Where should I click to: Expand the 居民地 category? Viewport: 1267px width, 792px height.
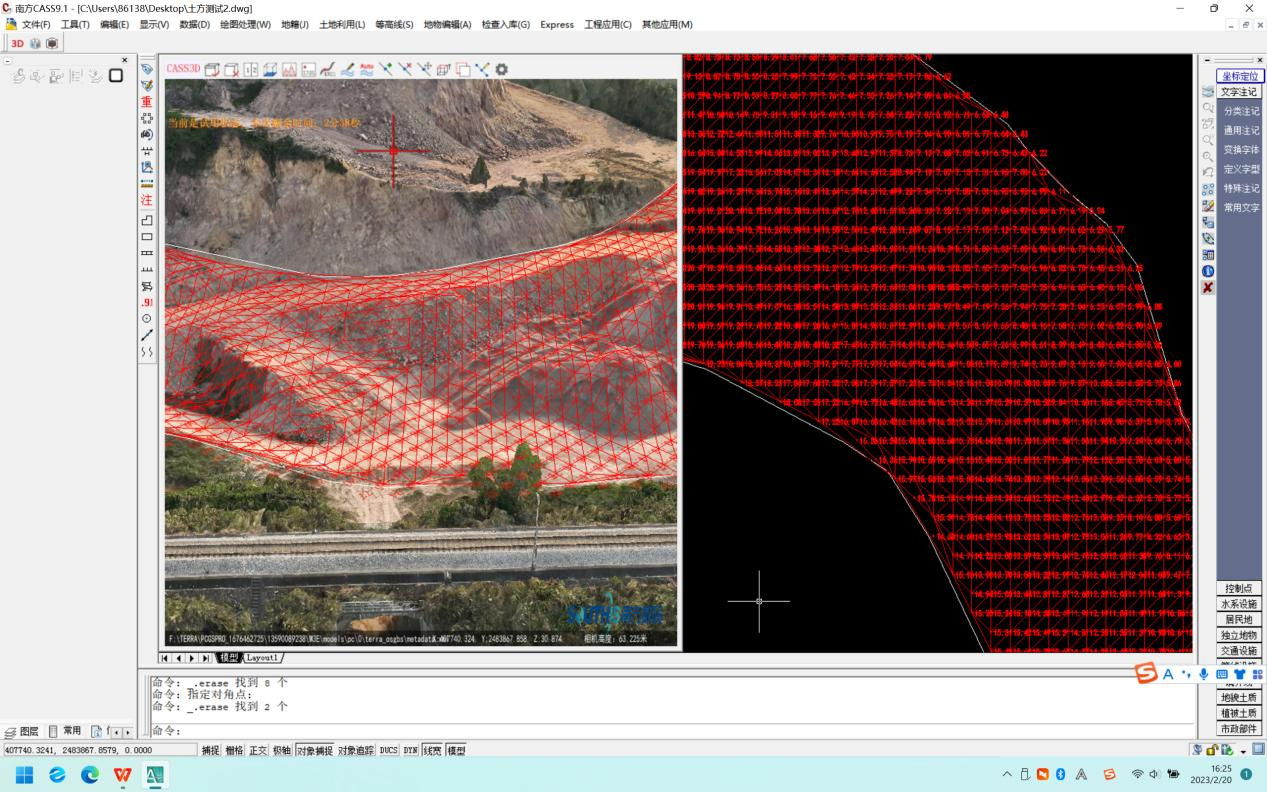(x=1240, y=620)
